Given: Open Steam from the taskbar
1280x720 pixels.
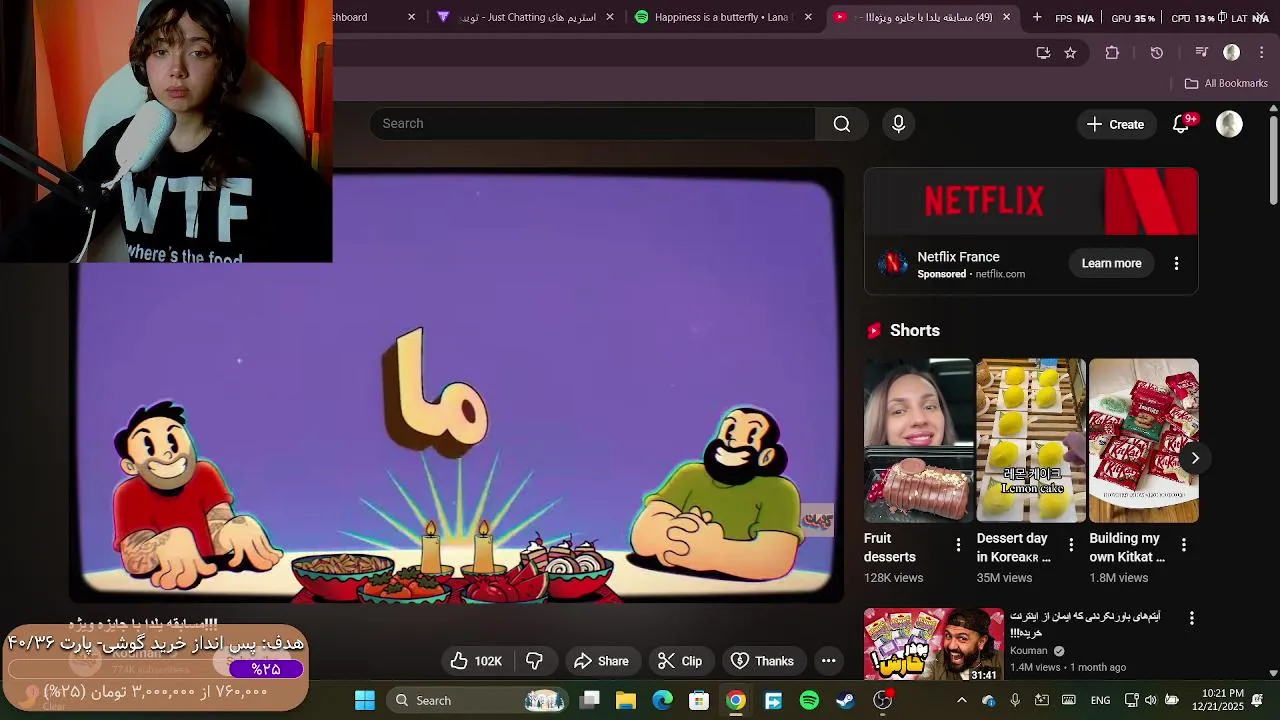Looking at the screenshot, I should 846,700.
